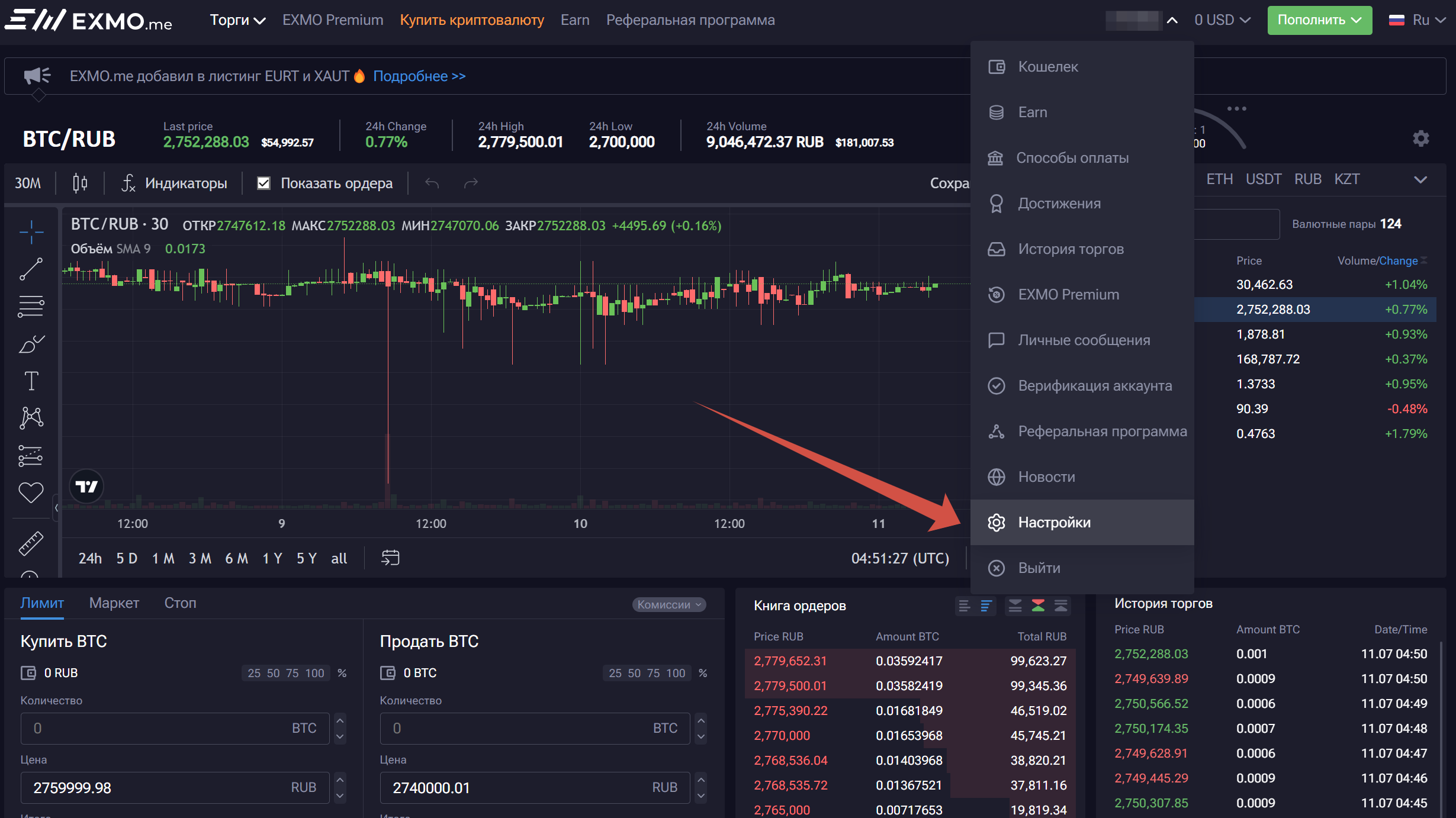The image size is (1456, 818).
Task: Show only buy orders in order book
Action: pyautogui.click(x=1060, y=606)
